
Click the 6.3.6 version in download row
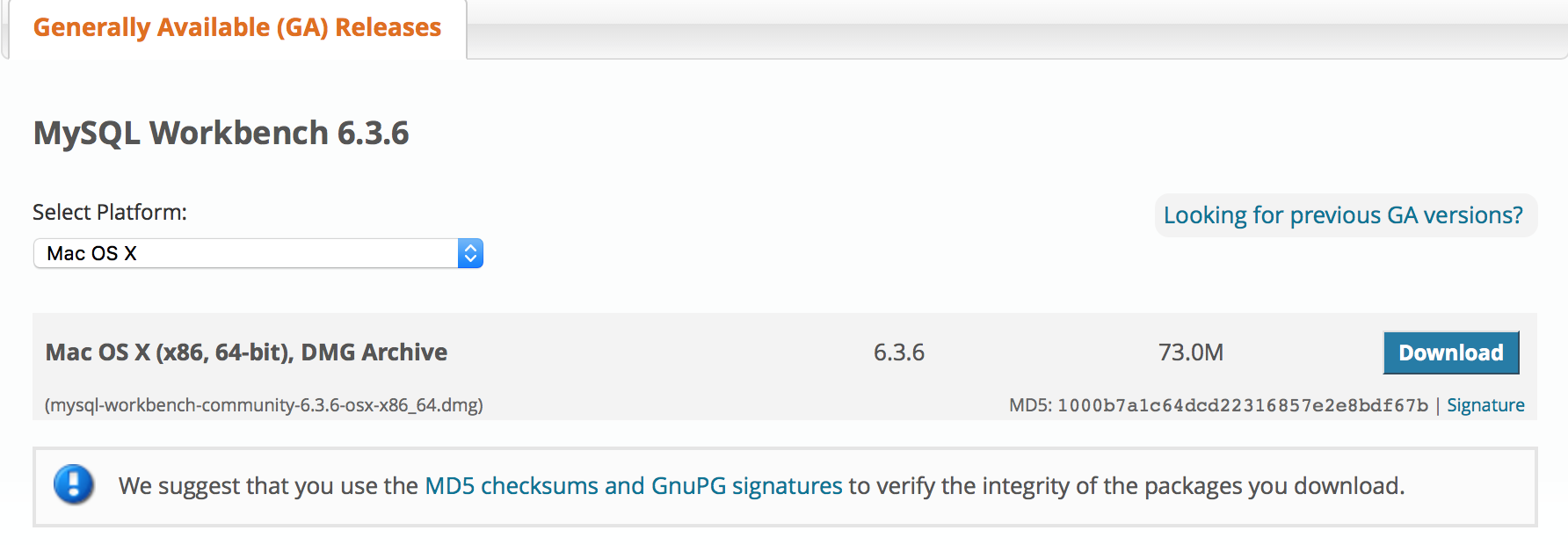pyautogui.click(x=898, y=352)
